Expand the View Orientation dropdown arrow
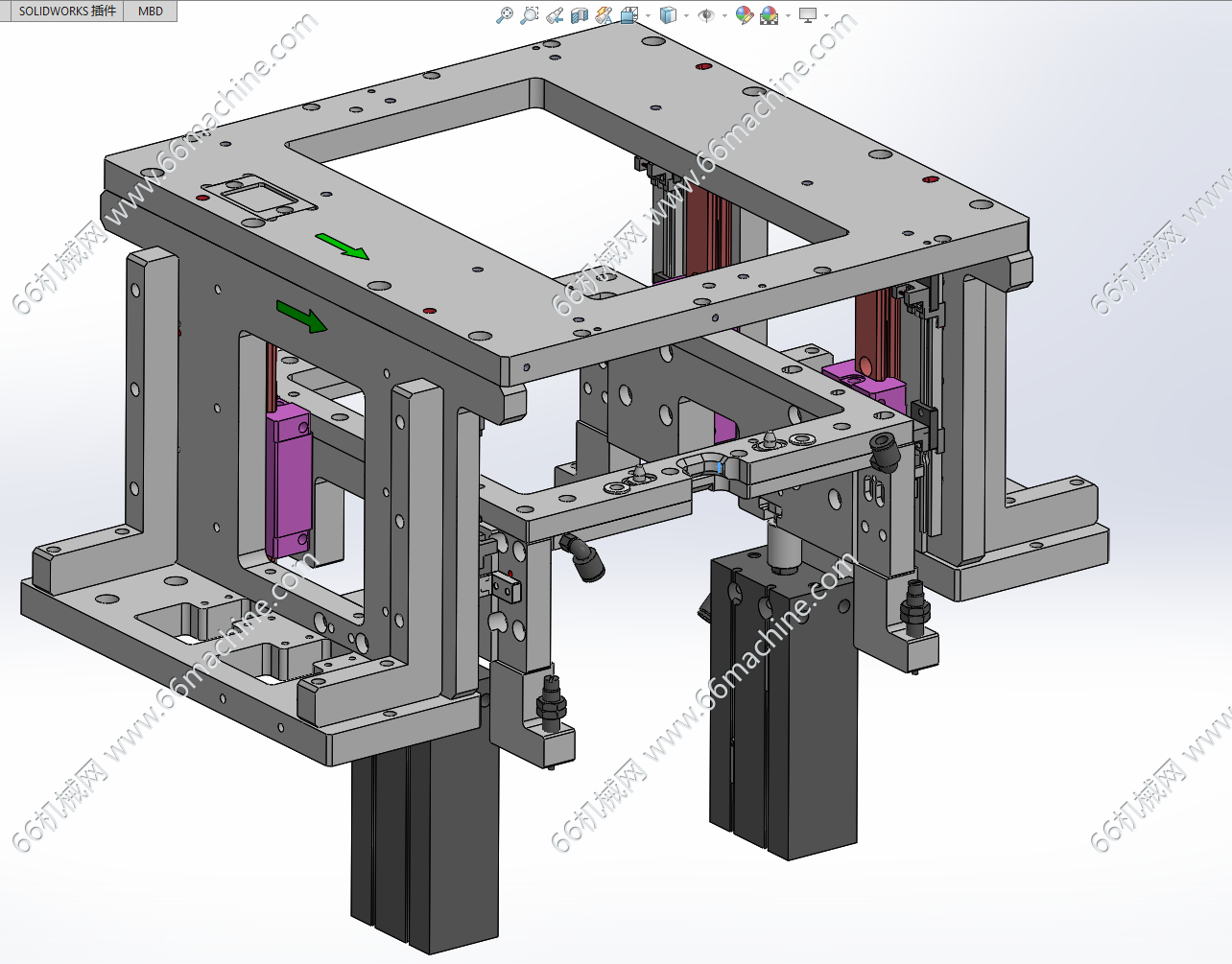Image resolution: width=1232 pixels, height=964 pixels. [648, 15]
